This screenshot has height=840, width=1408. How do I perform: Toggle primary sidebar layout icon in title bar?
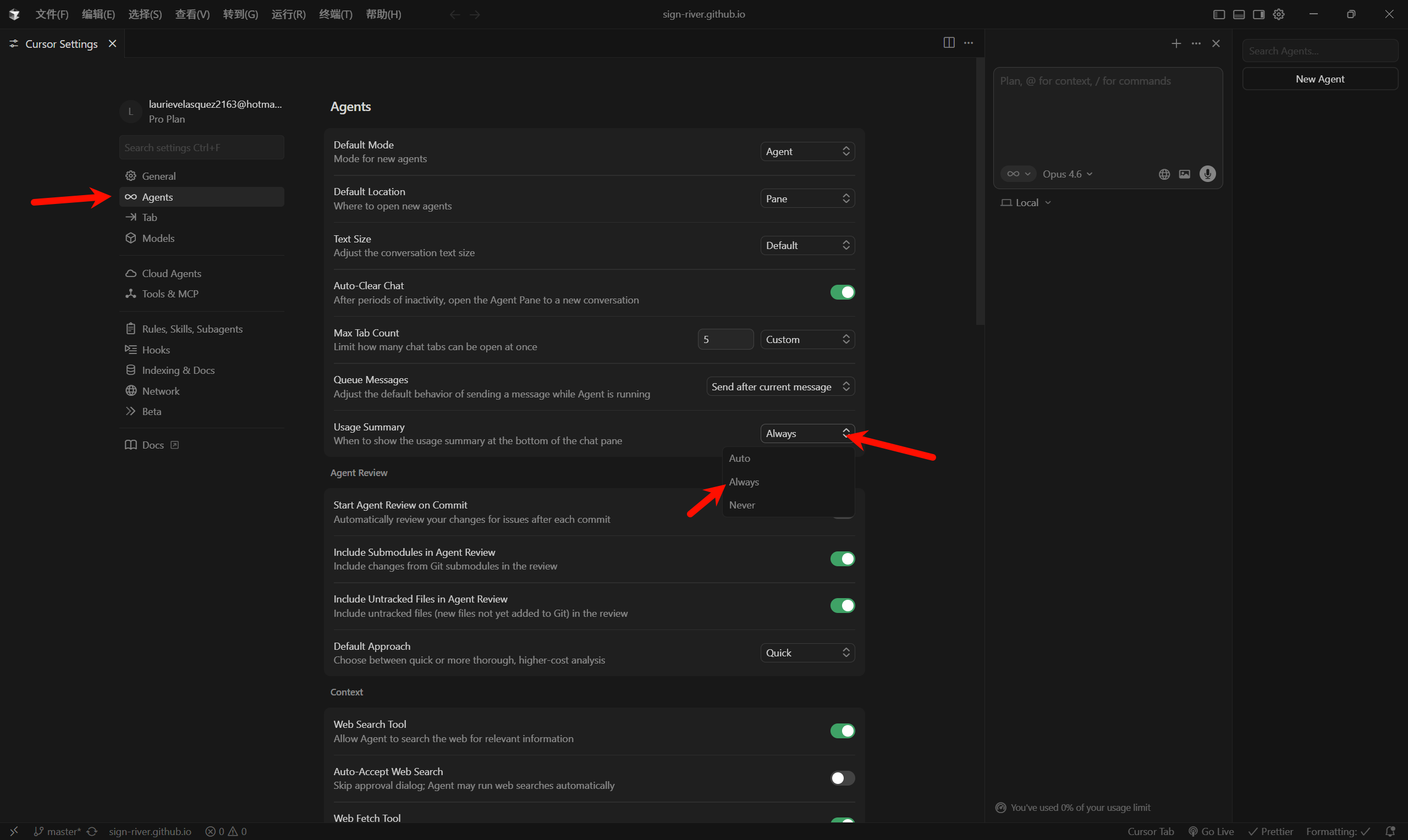[1219, 14]
